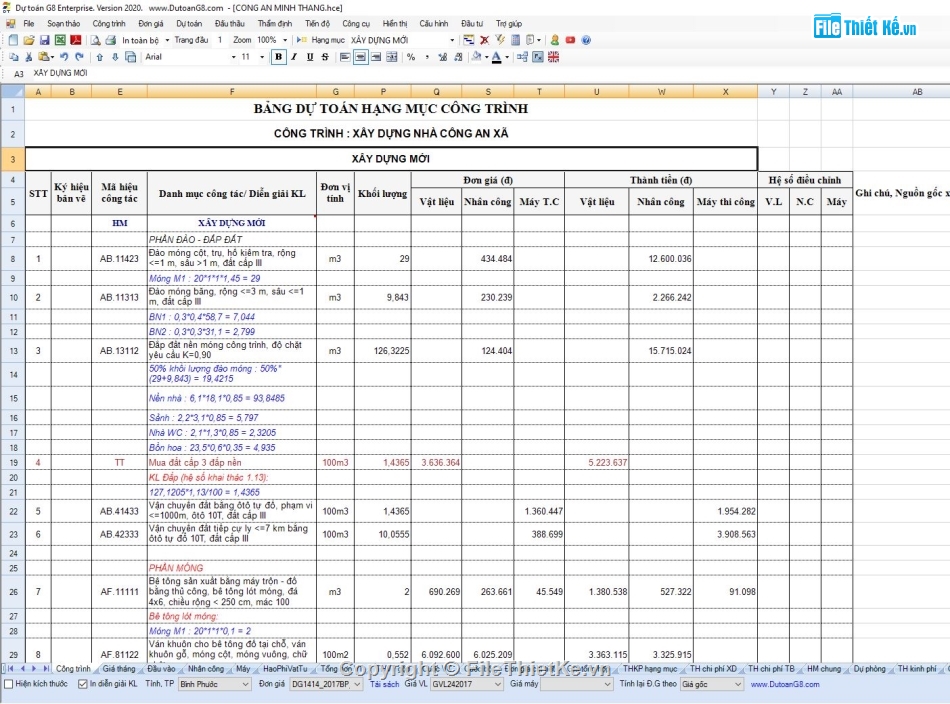The width and height of the screenshot is (950, 704).
Task: Open the Đơn giá menu
Action: [x=151, y=24]
